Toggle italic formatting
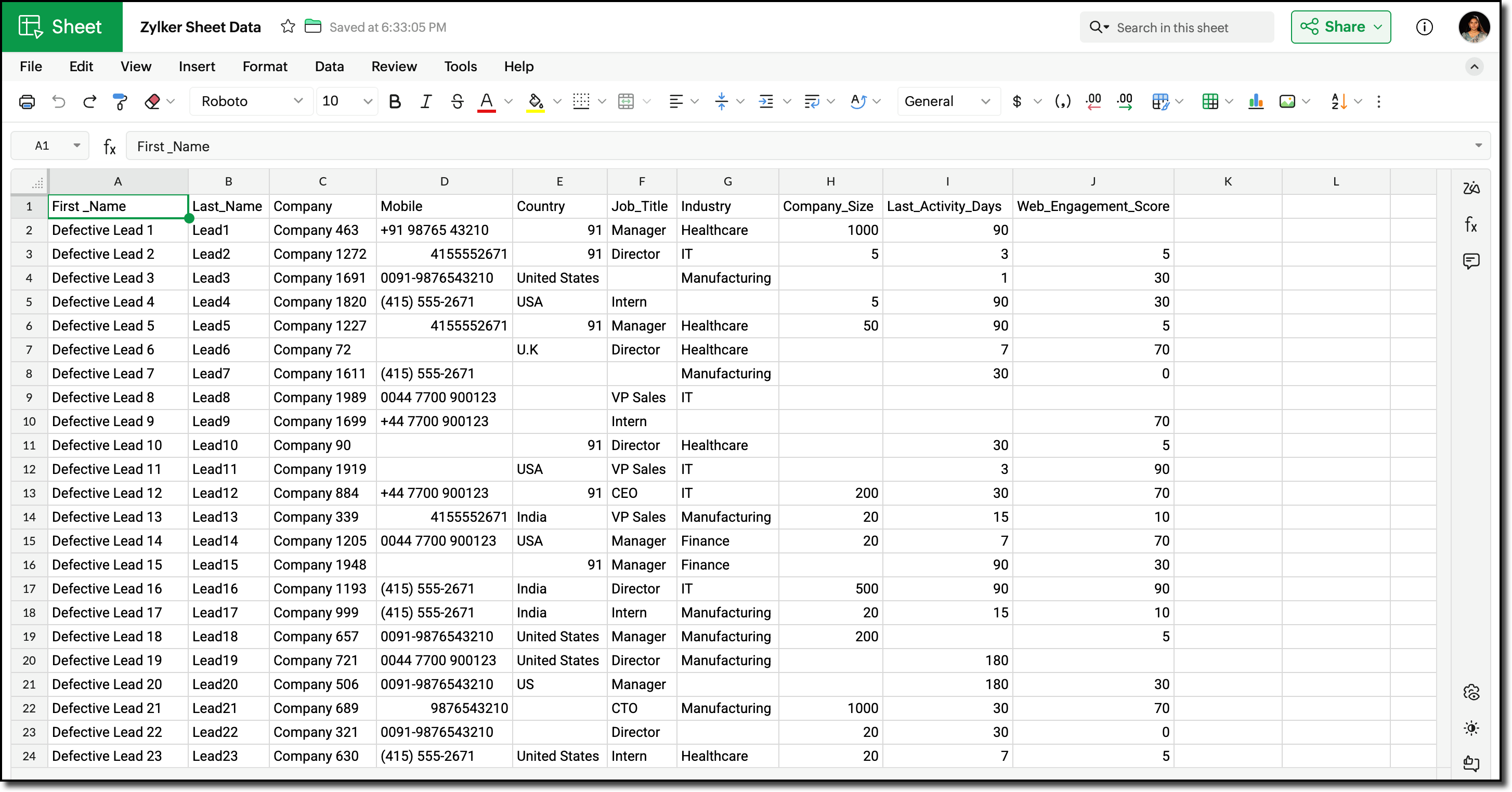This screenshot has width=1512, height=792. (x=425, y=101)
